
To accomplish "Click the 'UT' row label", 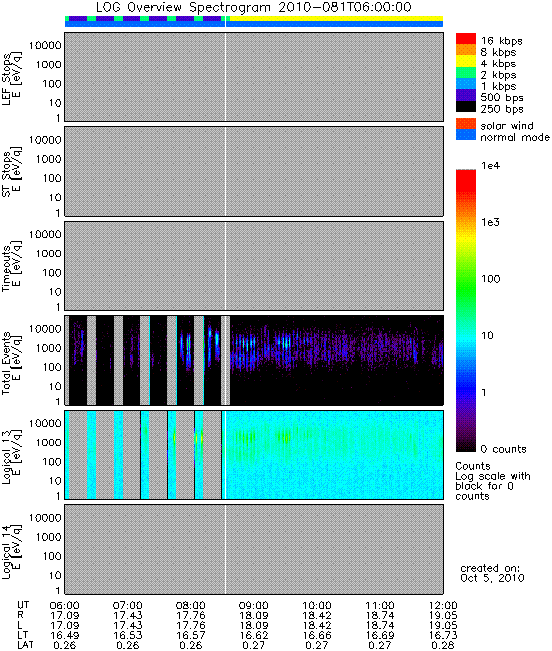I will point(23,606).
